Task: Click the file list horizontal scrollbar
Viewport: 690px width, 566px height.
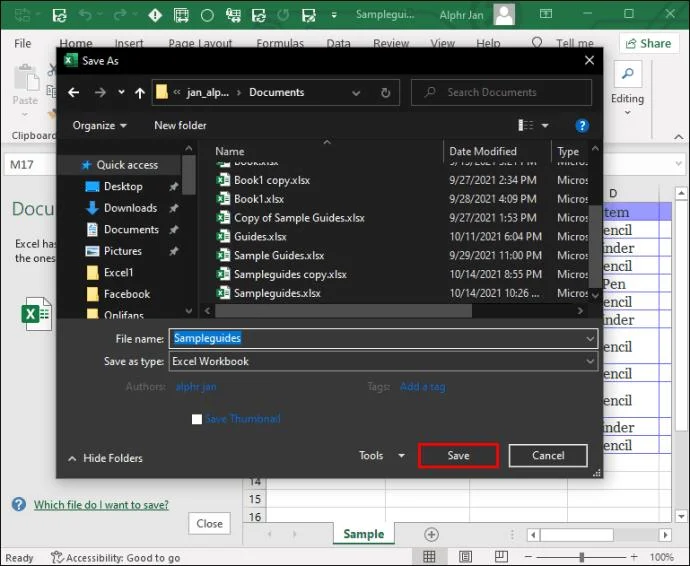Action: [343, 311]
